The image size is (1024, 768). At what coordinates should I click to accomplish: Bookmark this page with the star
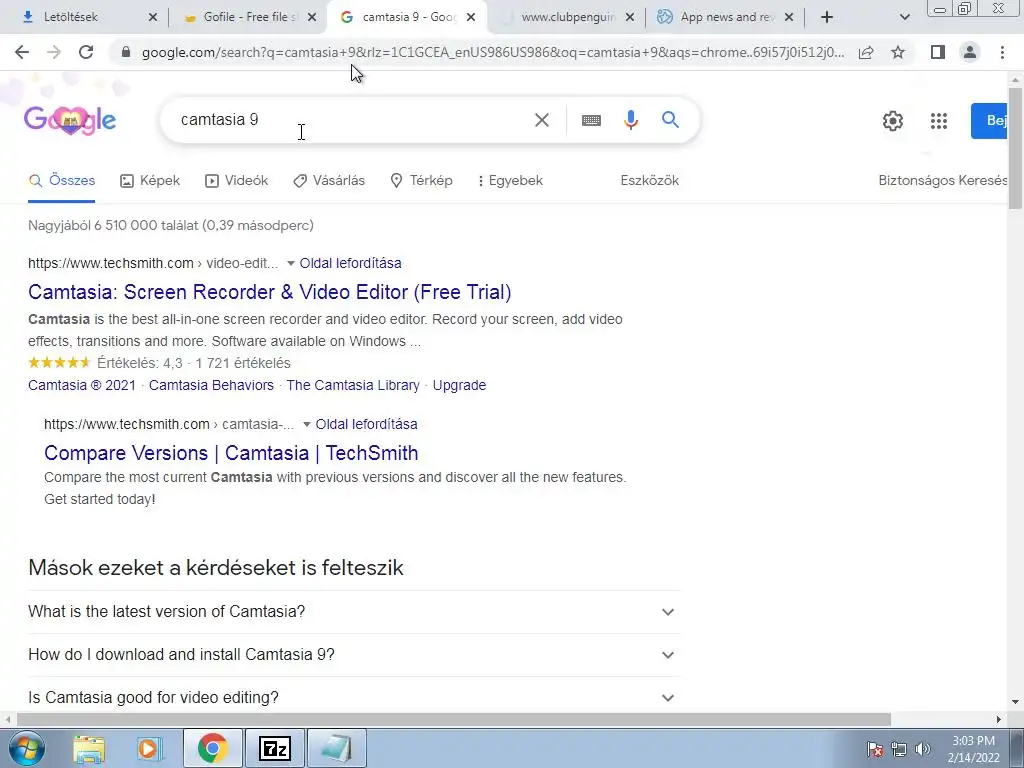coord(898,52)
